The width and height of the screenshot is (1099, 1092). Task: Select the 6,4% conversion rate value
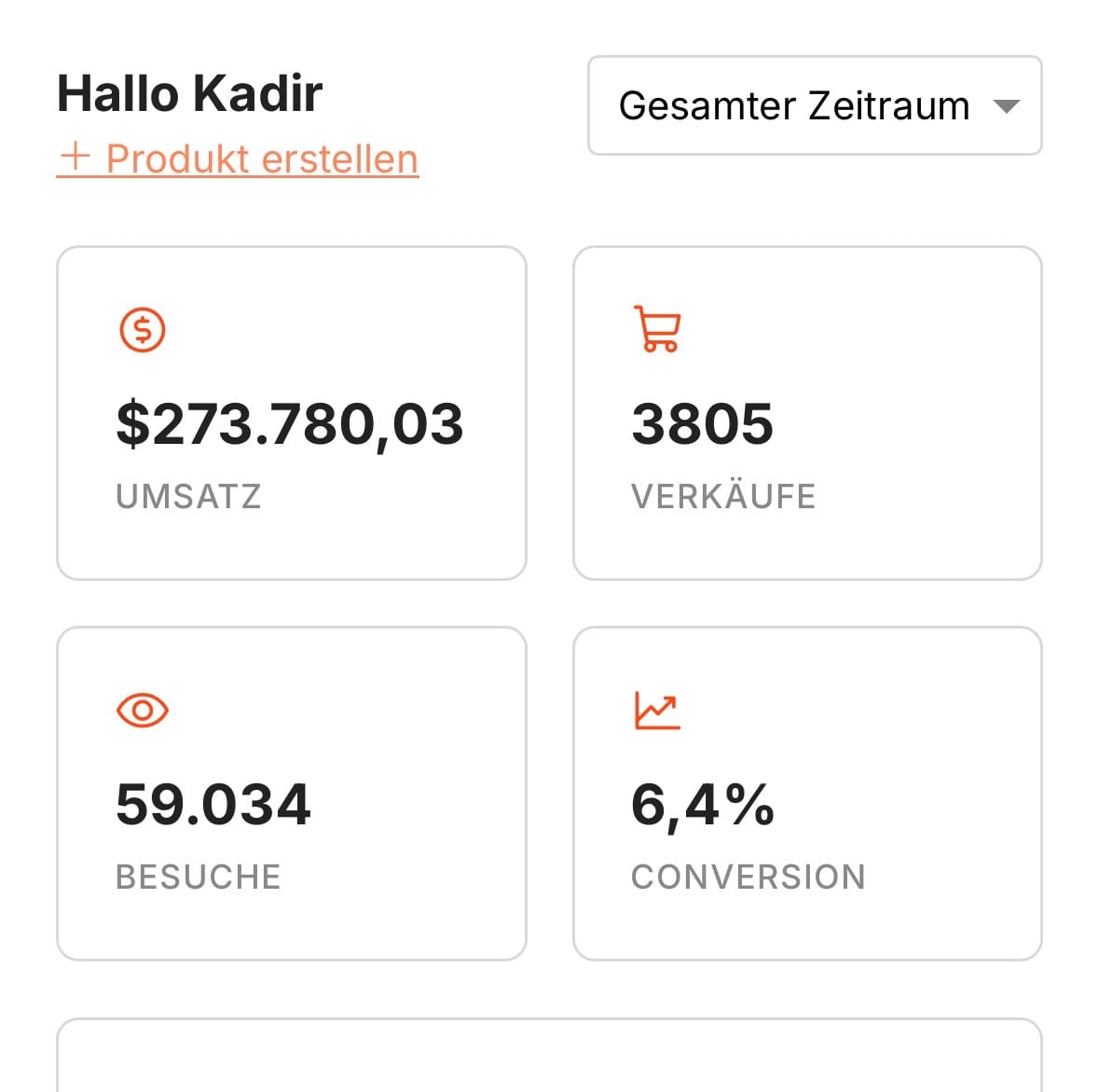(x=702, y=805)
